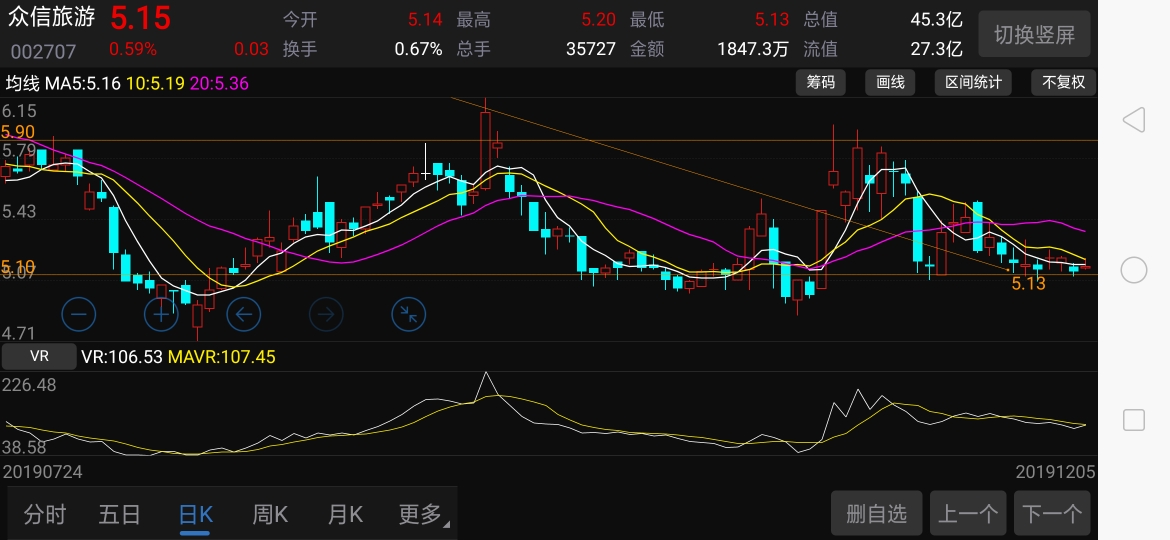Tap MA10 value 10:5.19
The height and width of the screenshot is (540, 1170).
pos(155,83)
